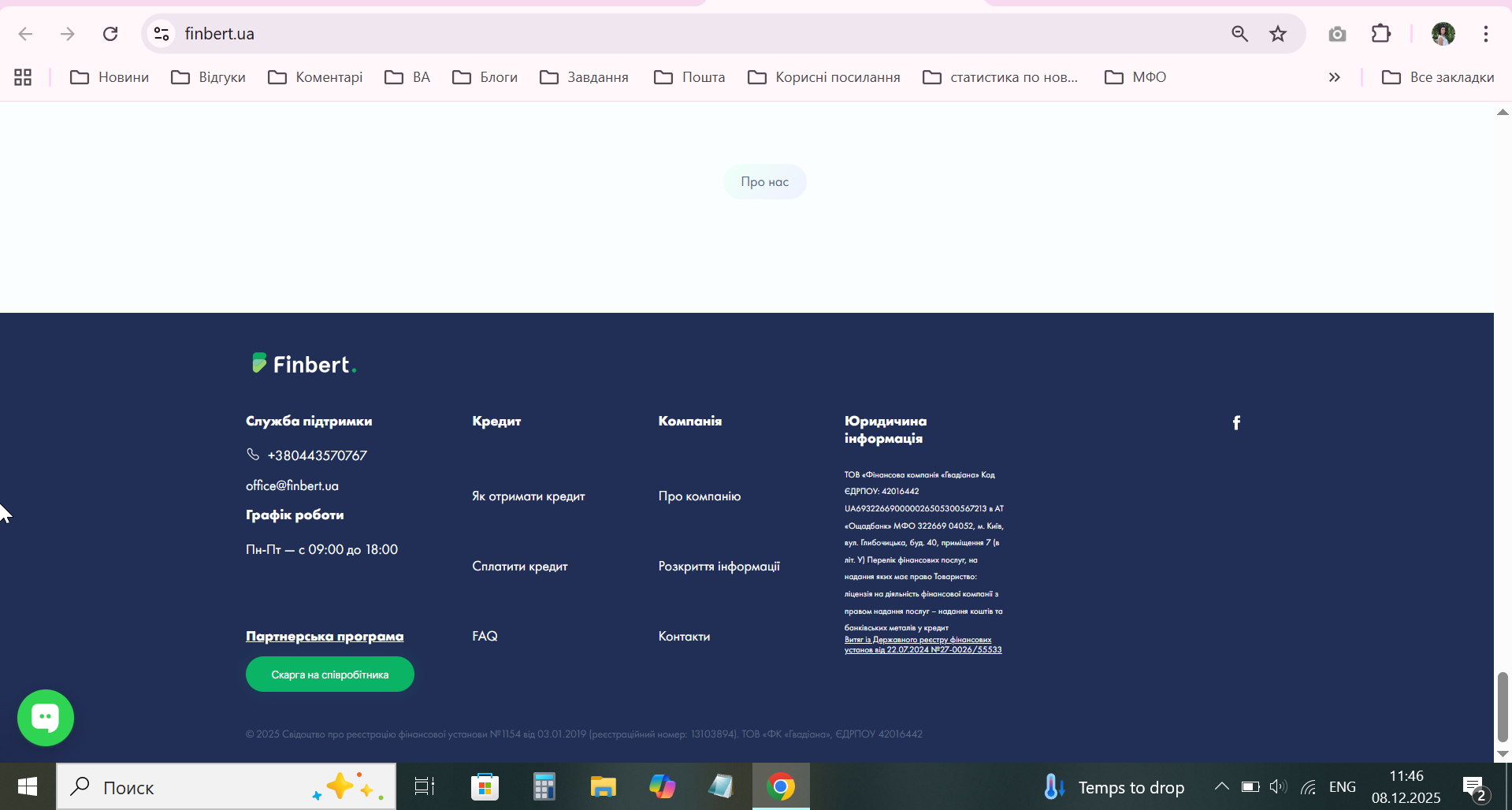Image resolution: width=1512 pixels, height=810 pixels.
Task: Open the green chat widget bubble
Action: [46, 718]
